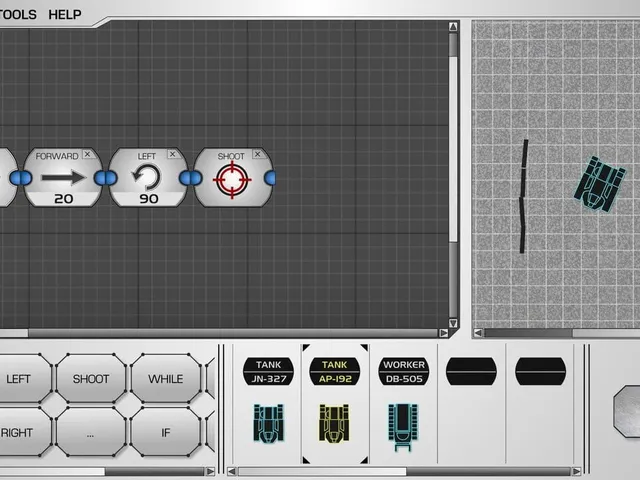Click the red crosshair Shoot icon

tap(232, 180)
